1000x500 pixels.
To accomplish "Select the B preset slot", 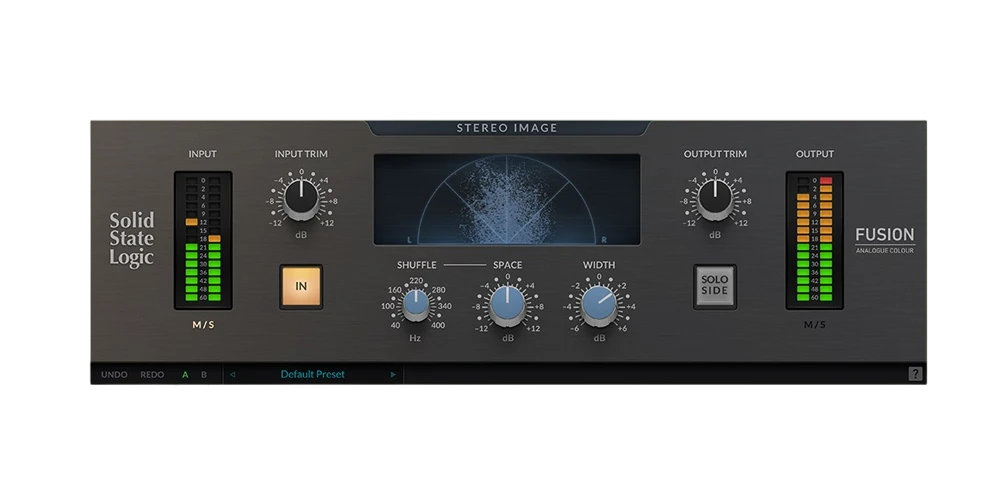I will [204, 374].
